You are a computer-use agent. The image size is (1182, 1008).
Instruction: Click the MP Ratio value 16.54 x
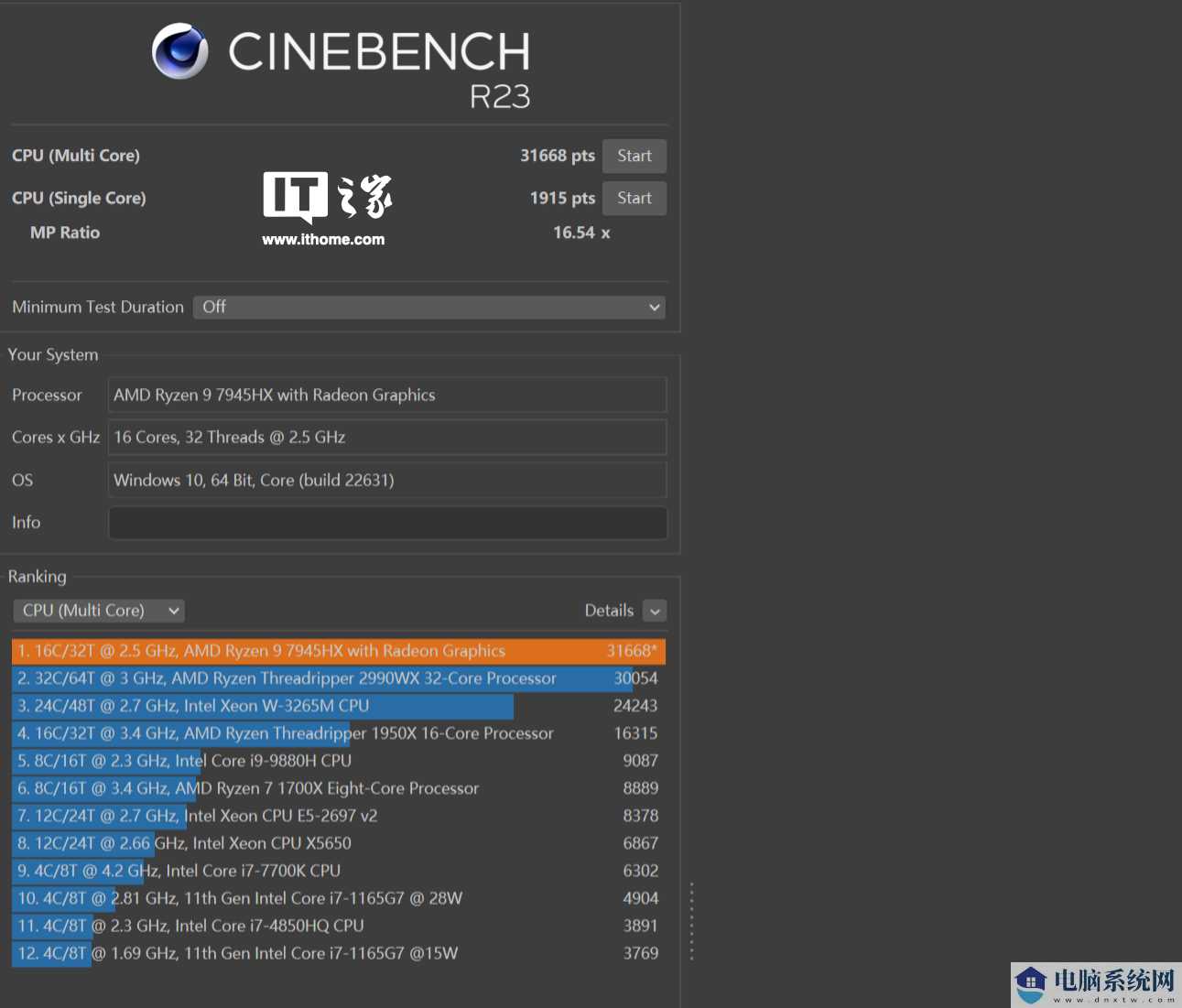pyautogui.click(x=581, y=233)
